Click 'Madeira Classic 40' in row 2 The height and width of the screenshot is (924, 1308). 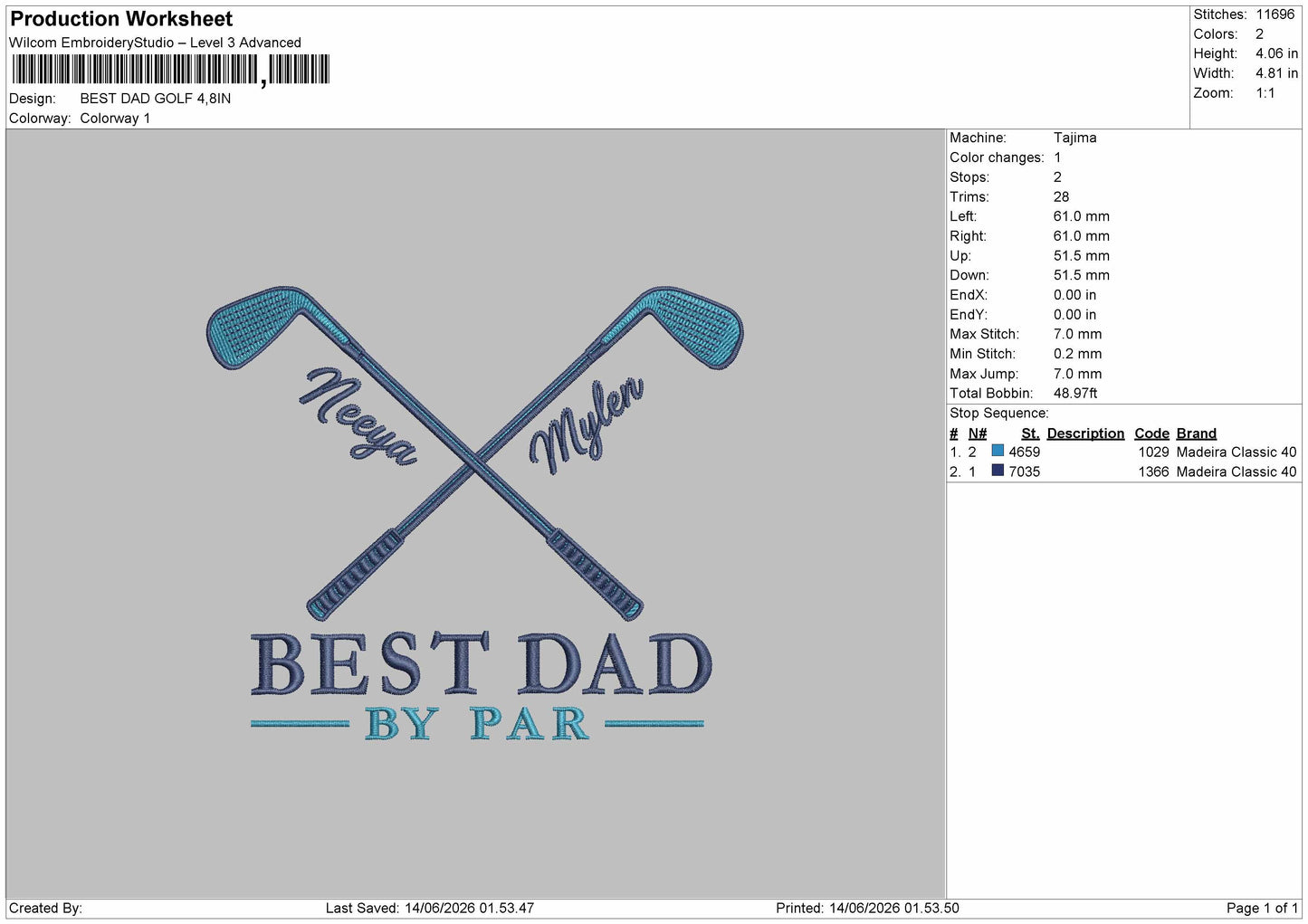(x=1236, y=472)
